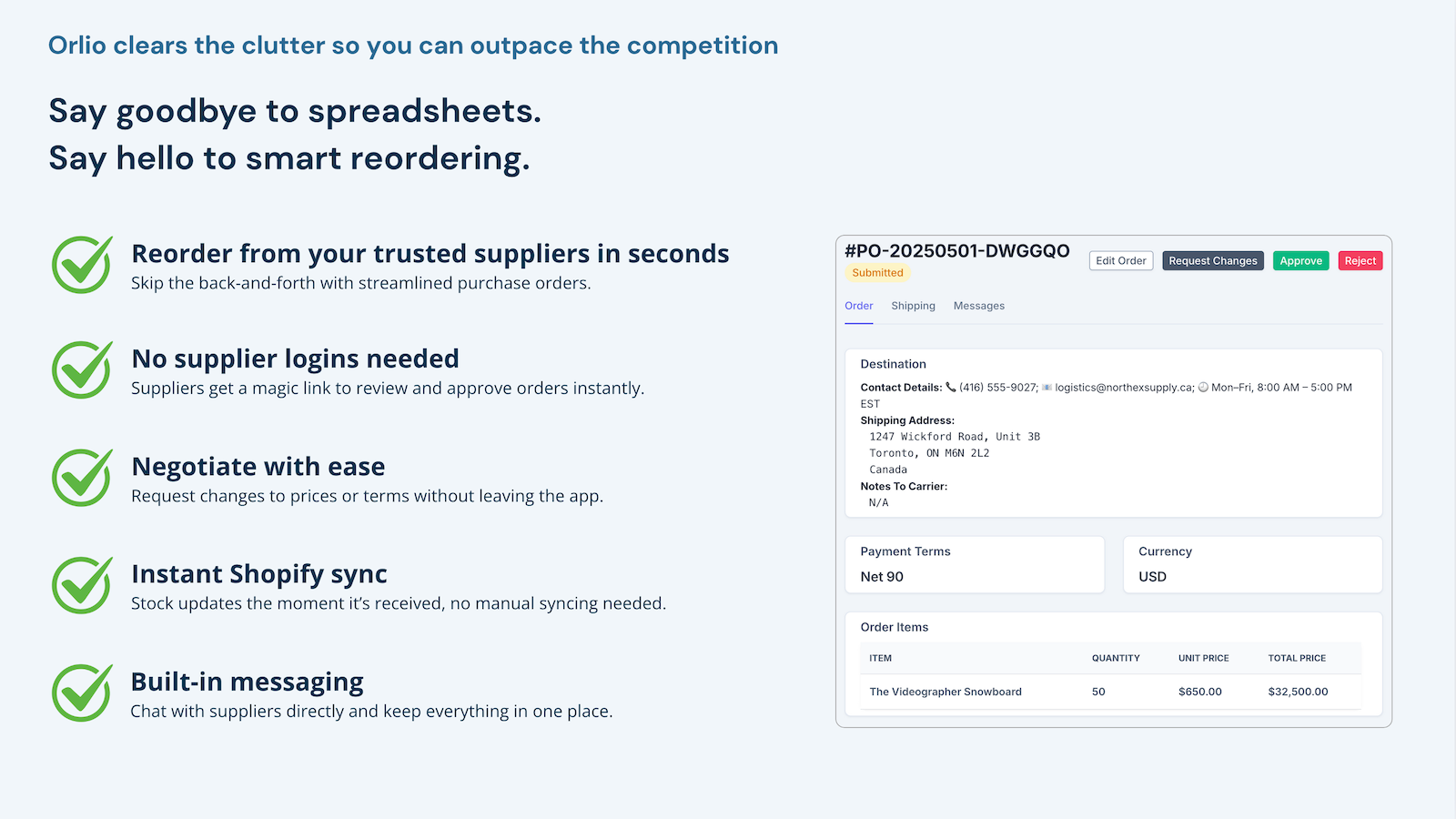
Task: Click the checkmark icon for Instant Shopify sync
Action: pos(82,585)
